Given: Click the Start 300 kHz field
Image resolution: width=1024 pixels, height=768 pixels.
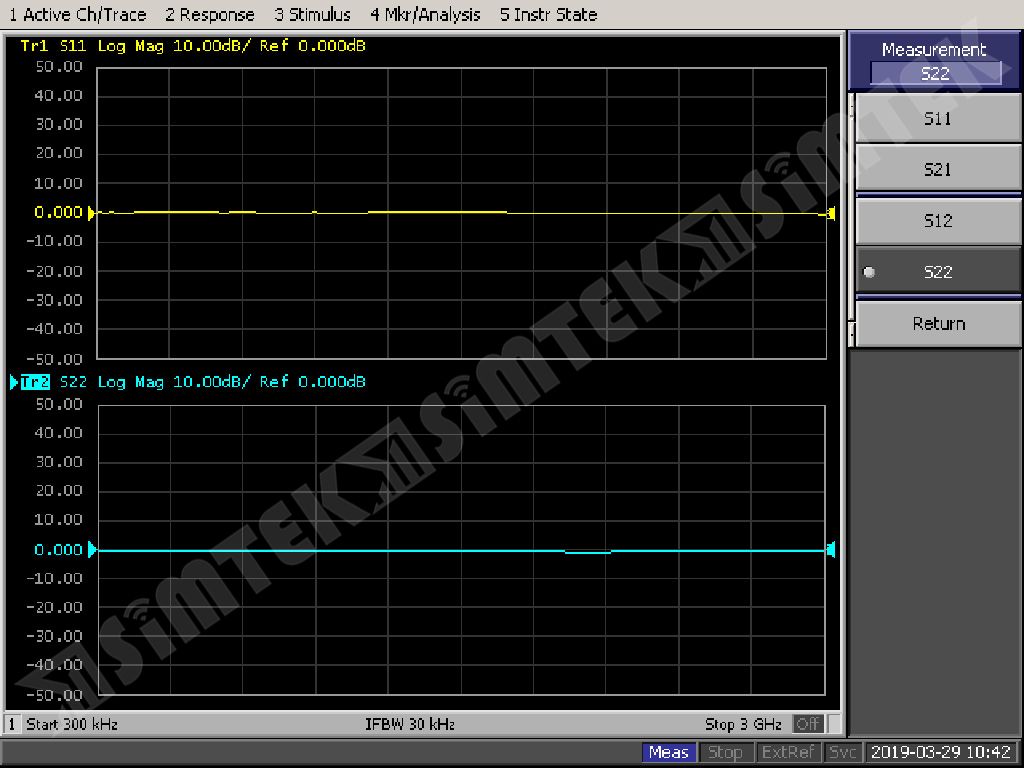Looking at the screenshot, I should pyautogui.click(x=72, y=724).
